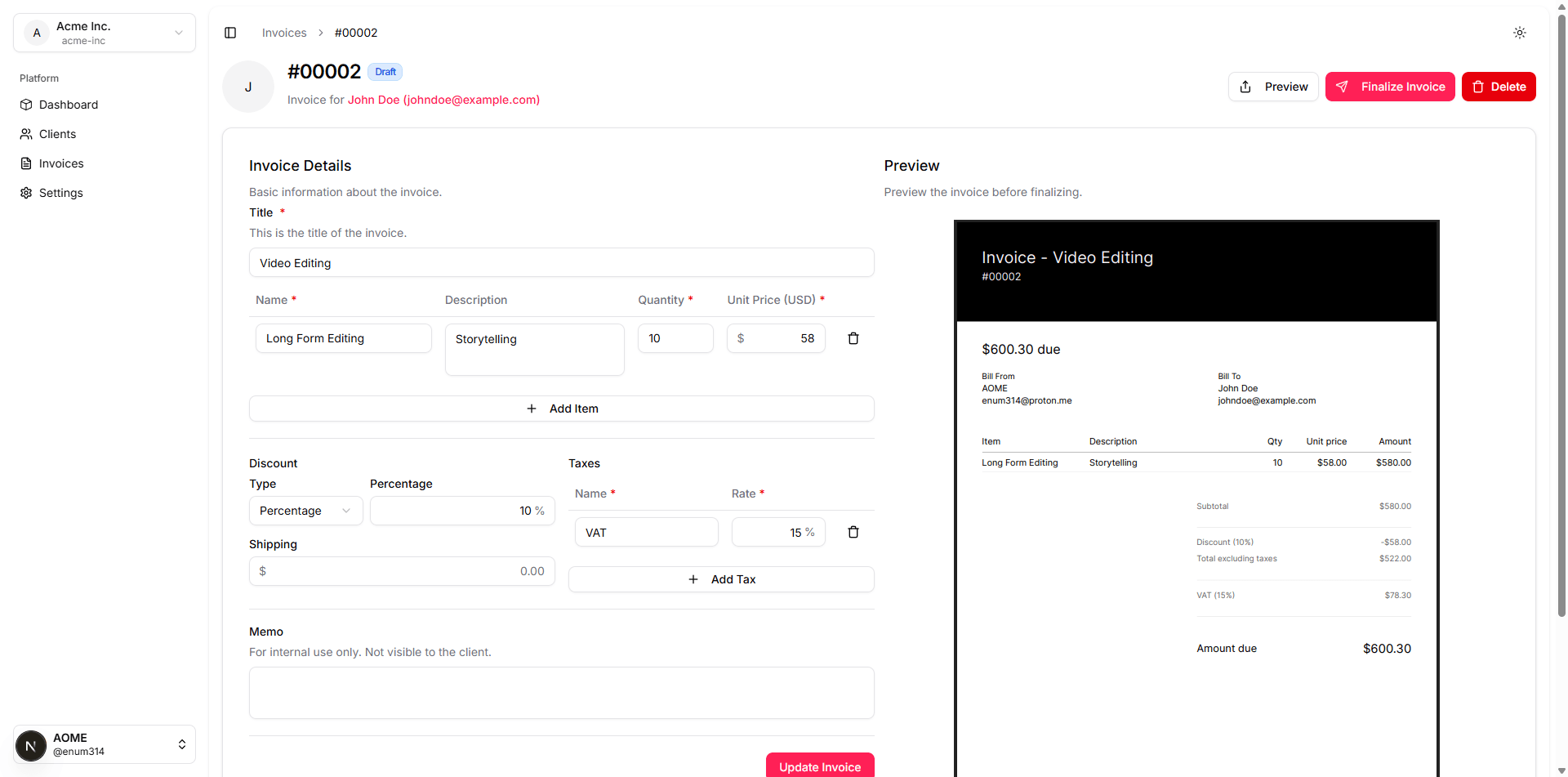The height and width of the screenshot is (777, 1568).
Task: Click the Preview button
Action: (1273, 87)
